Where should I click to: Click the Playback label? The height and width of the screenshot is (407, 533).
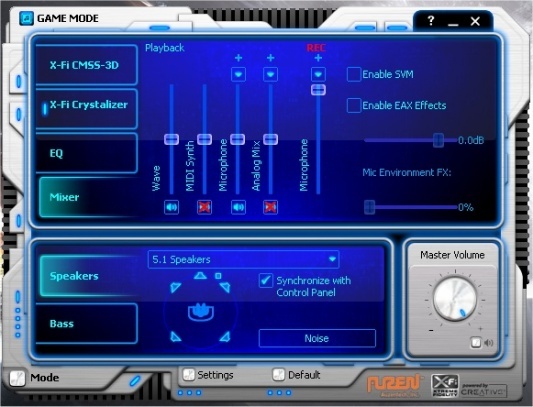[165, 48]
